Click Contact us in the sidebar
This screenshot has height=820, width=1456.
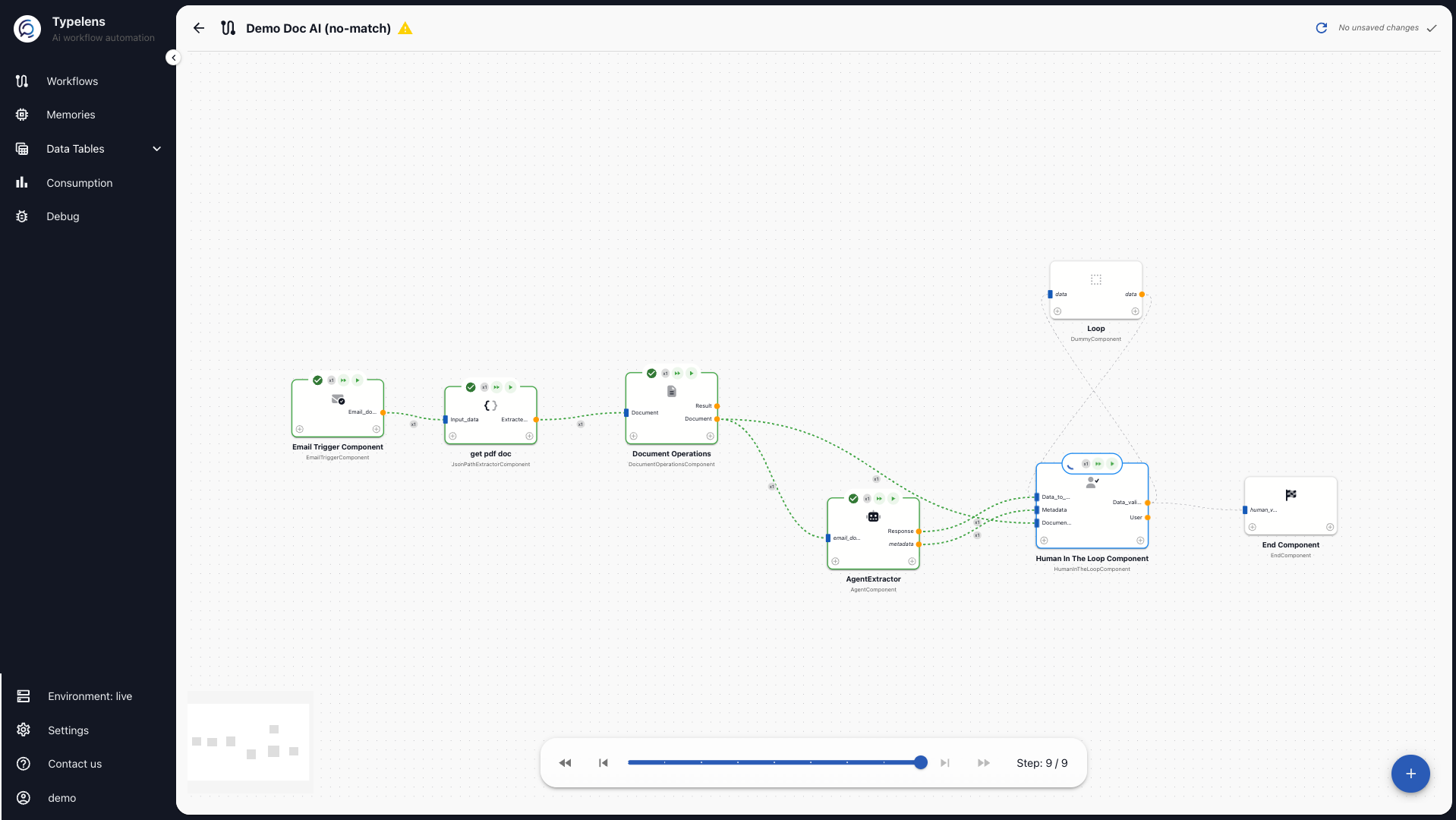tap(74, 764)
